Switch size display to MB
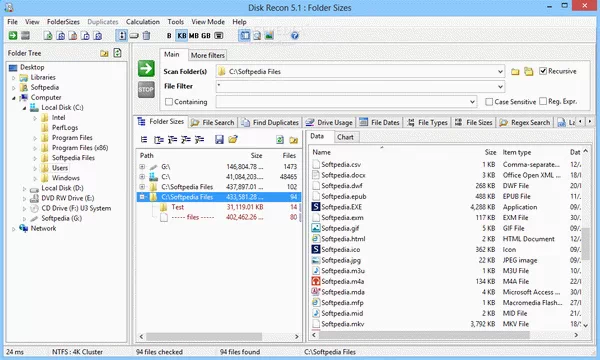 click(x=194, y=36)
